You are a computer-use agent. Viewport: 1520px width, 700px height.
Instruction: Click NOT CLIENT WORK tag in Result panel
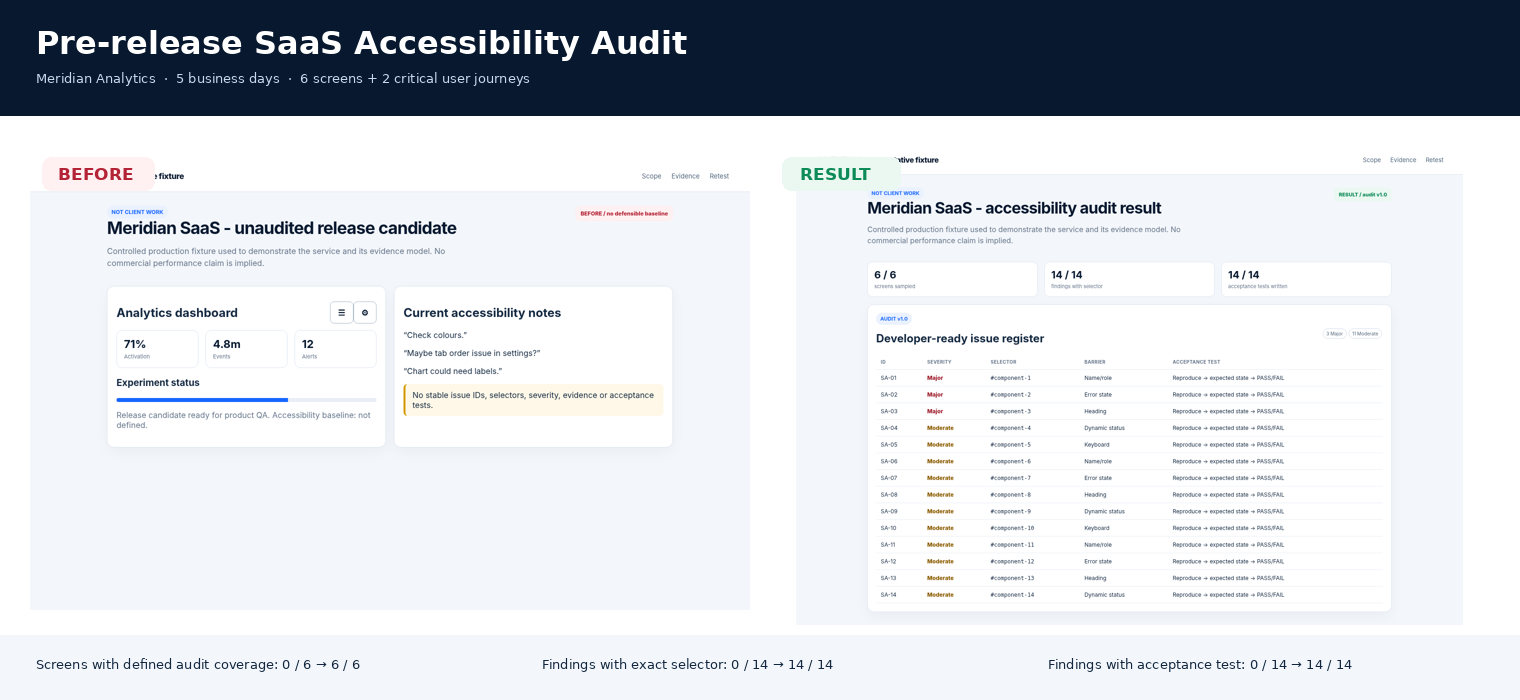click(895, 193)
